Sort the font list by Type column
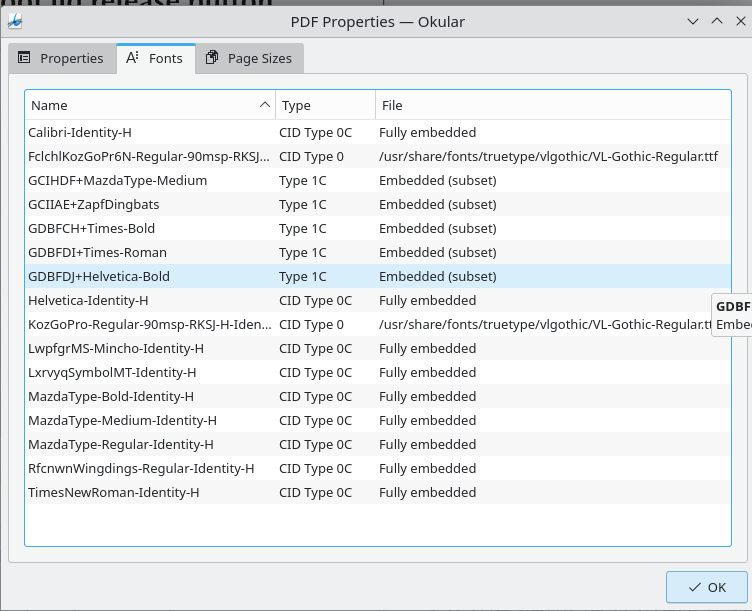Screen dimensions: 752x611 click(x=326, y=106)
